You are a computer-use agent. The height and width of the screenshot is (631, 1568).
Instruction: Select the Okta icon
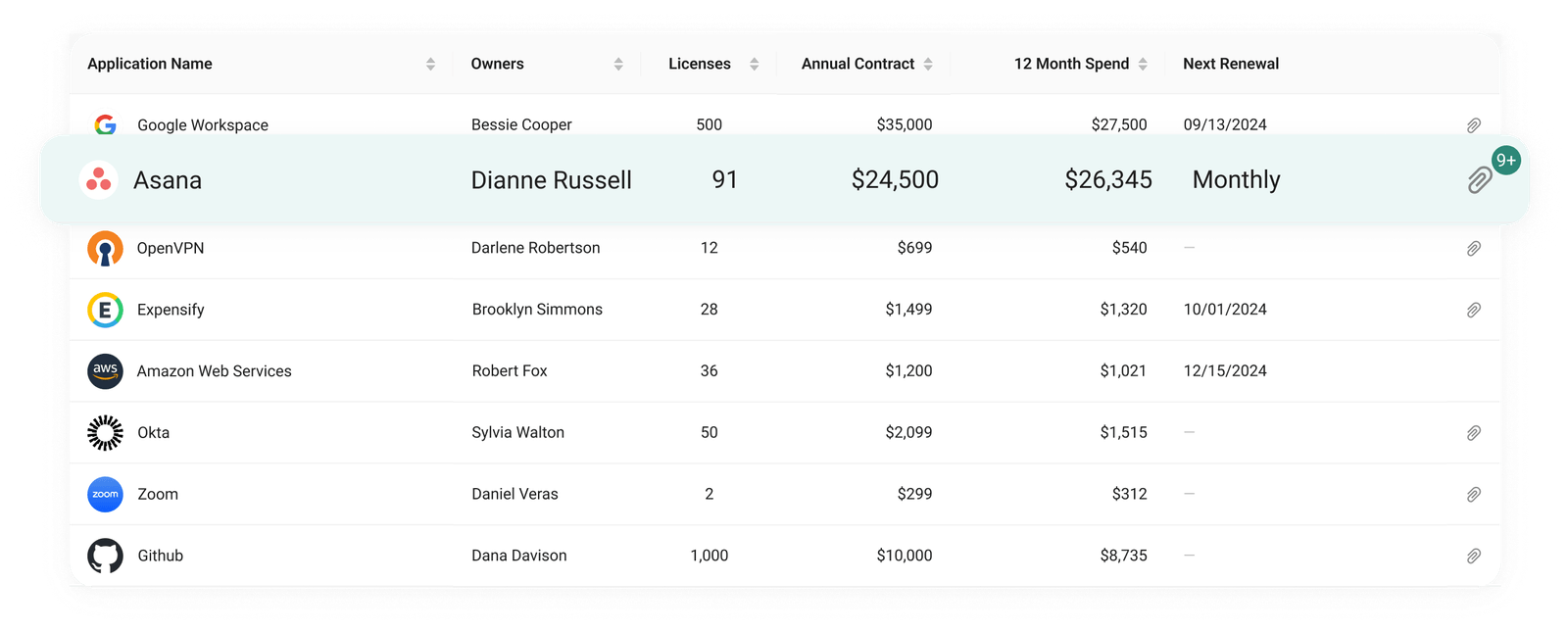105,432
